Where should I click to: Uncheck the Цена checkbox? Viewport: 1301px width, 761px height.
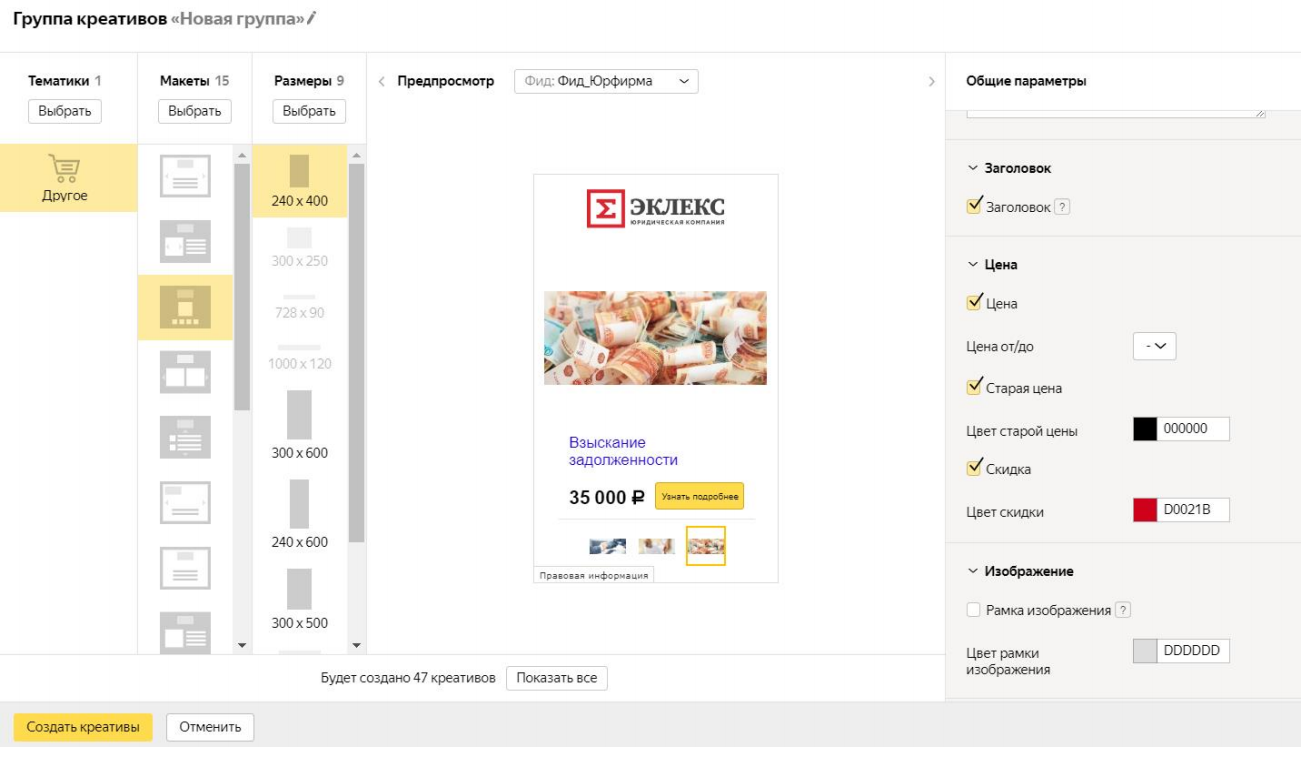974,303
